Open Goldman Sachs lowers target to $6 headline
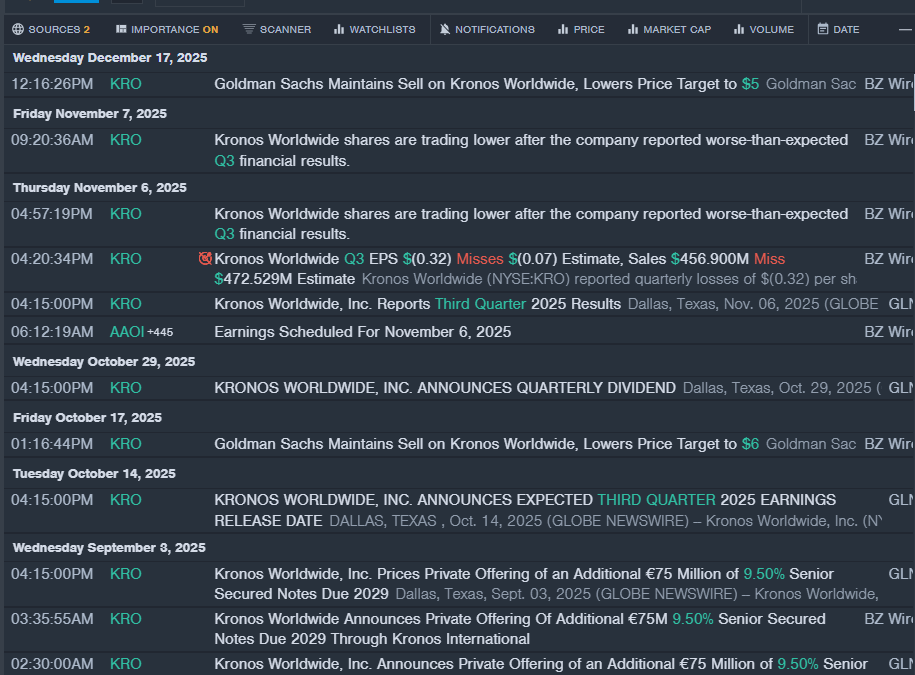The image size is (915, 675). point(486,444)
